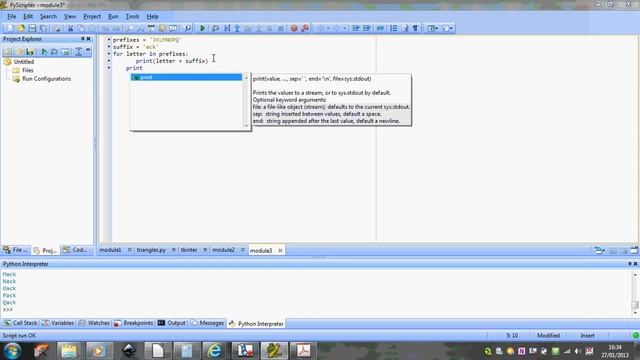The image size is (640, 360).
Task: Click Python Interpreter panel scrollbar
Action: 635,293
